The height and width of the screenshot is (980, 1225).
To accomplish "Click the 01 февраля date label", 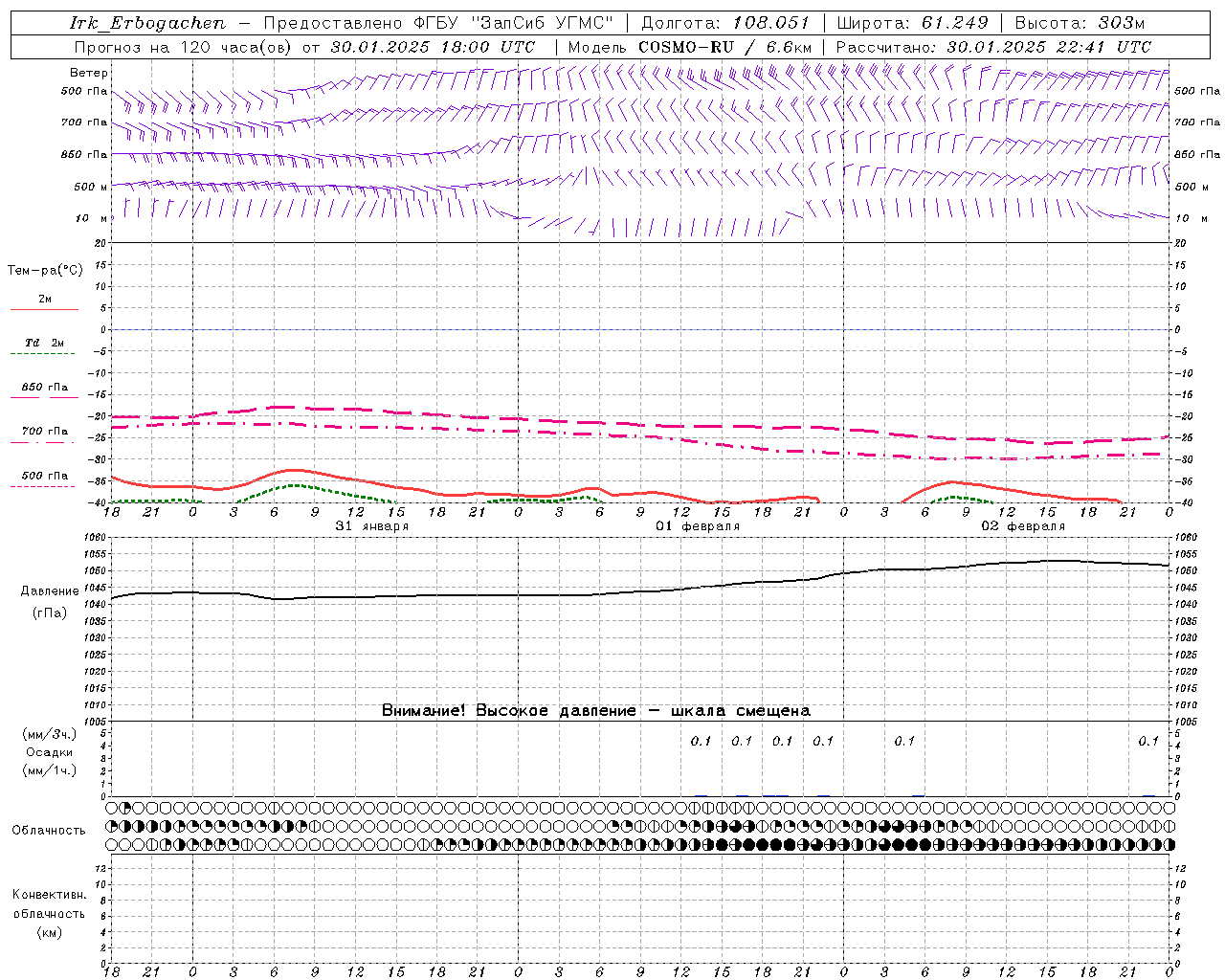I will coord(698,526).
